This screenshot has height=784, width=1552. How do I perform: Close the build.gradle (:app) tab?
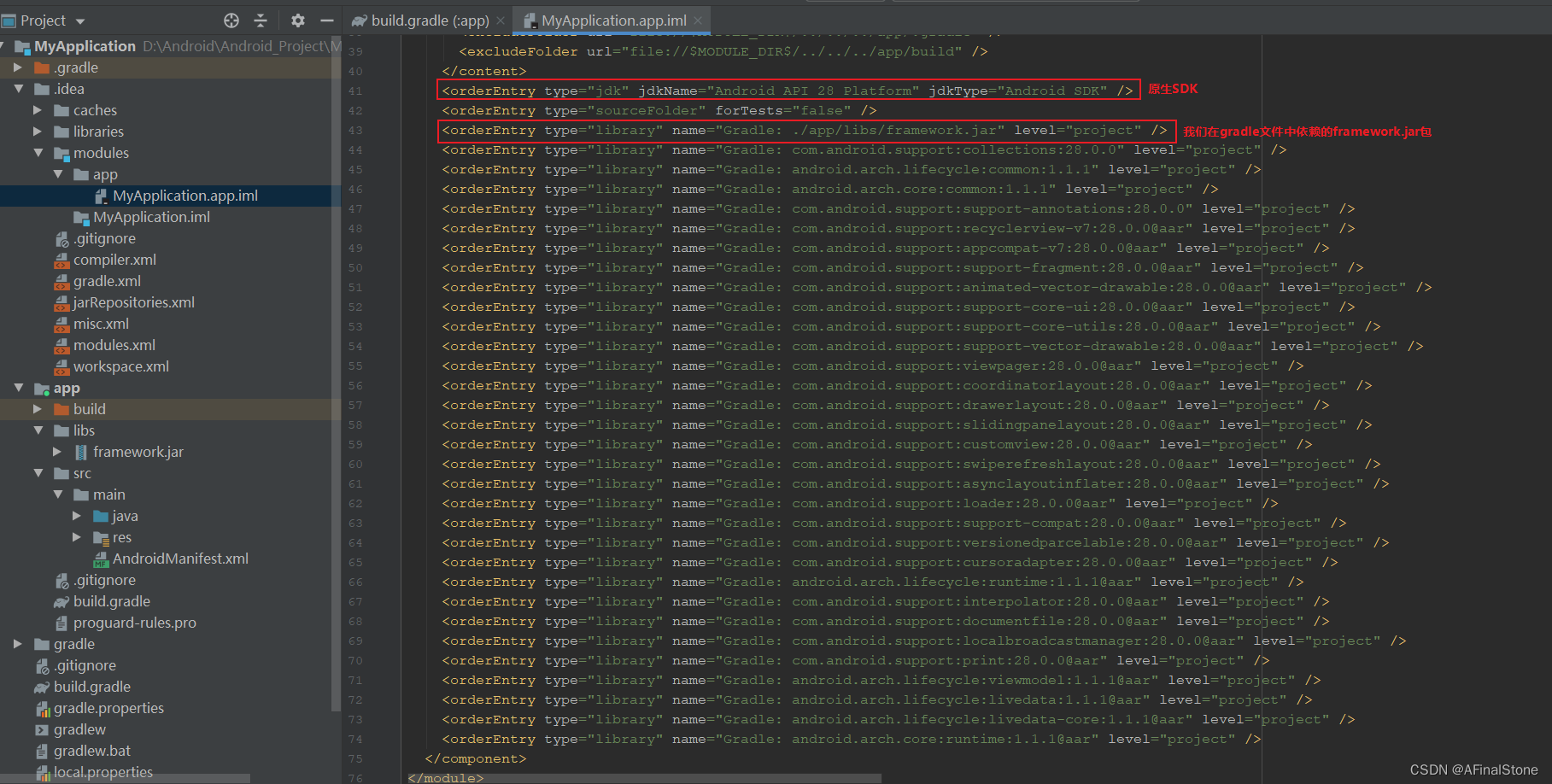(x=501, y=20)
